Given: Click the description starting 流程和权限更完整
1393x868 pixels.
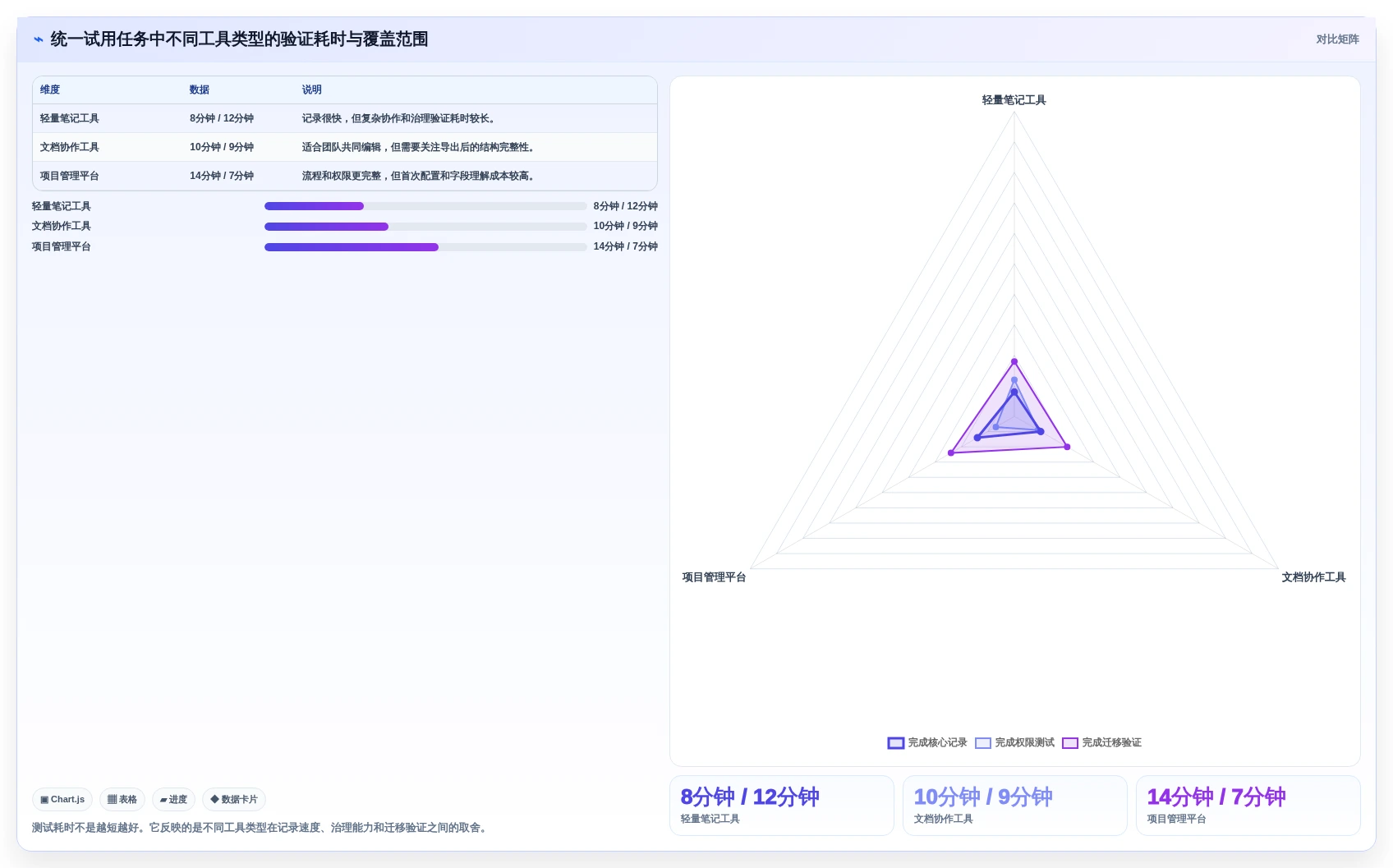Looking at the screenshot, I should coord(420,176).
